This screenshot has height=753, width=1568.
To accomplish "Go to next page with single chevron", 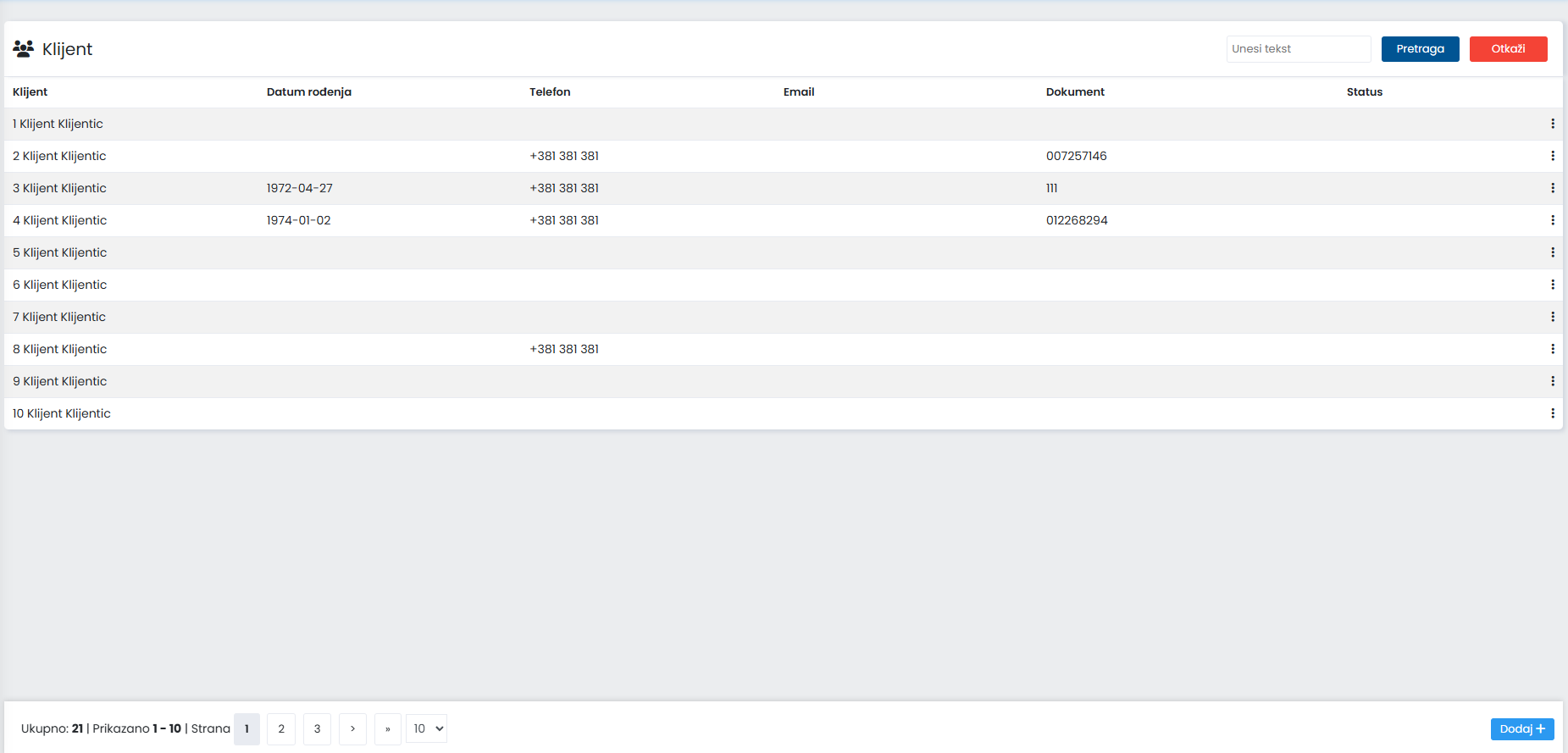I will (352, 728).
